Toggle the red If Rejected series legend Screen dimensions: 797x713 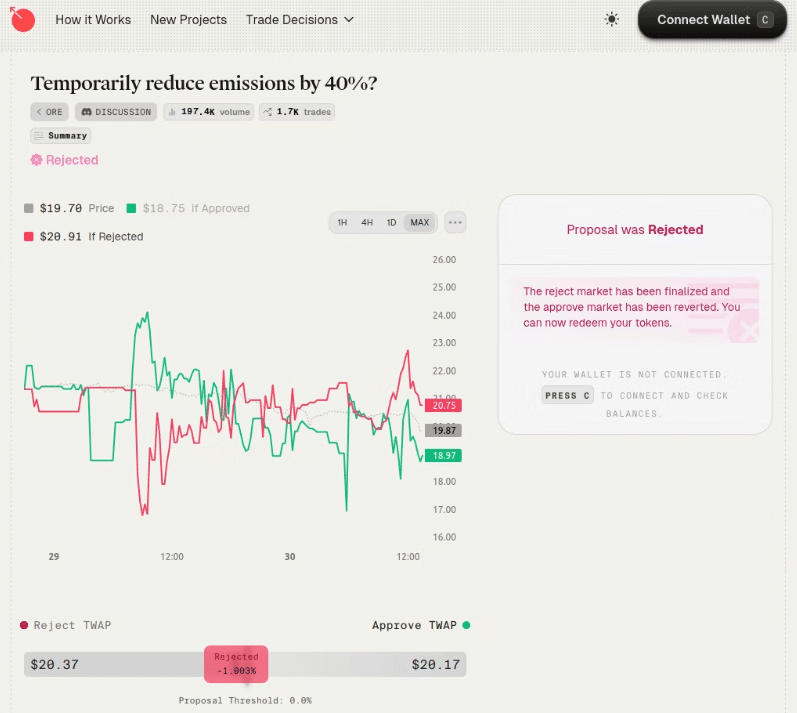30,236
